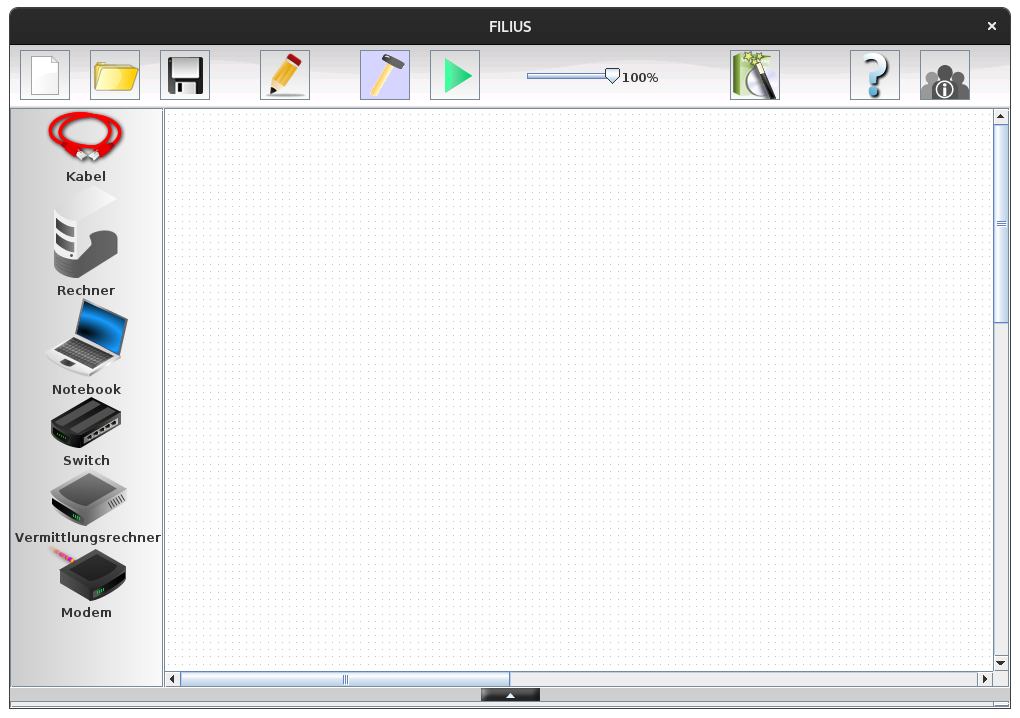This screenshot has width=1020, height=718.
Task: Click the Switch label text
Action: tap(87, 460)
